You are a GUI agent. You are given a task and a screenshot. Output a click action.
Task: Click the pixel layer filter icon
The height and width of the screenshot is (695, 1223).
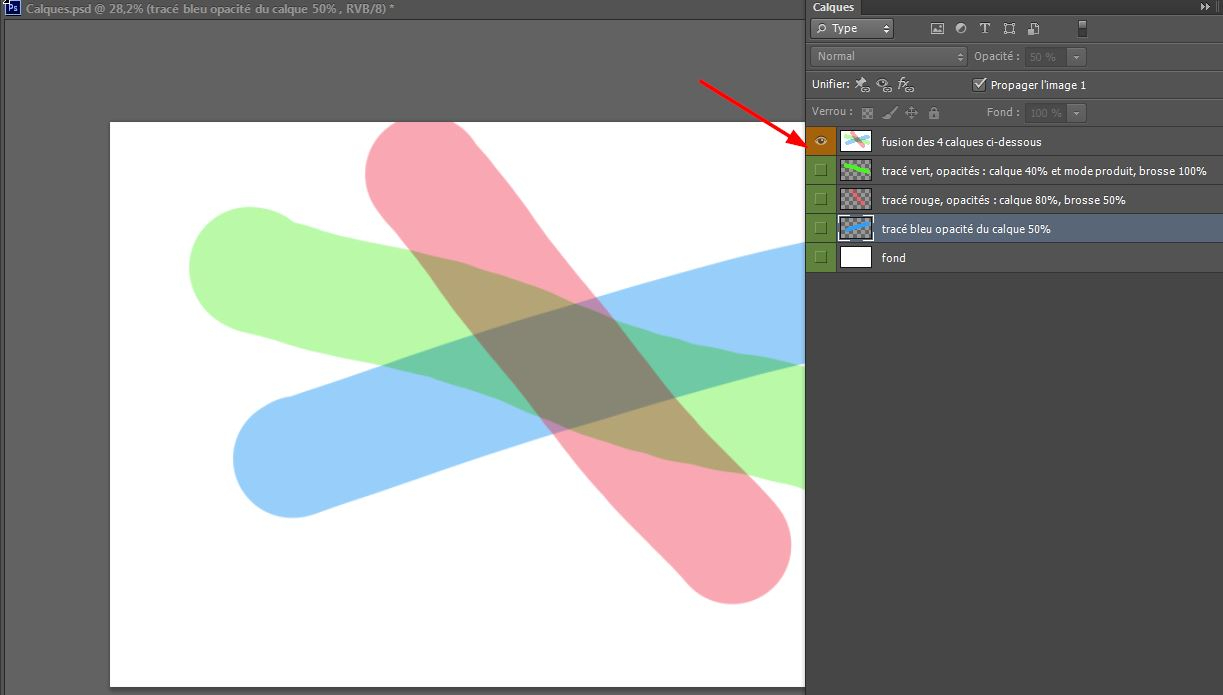point(937,29)
